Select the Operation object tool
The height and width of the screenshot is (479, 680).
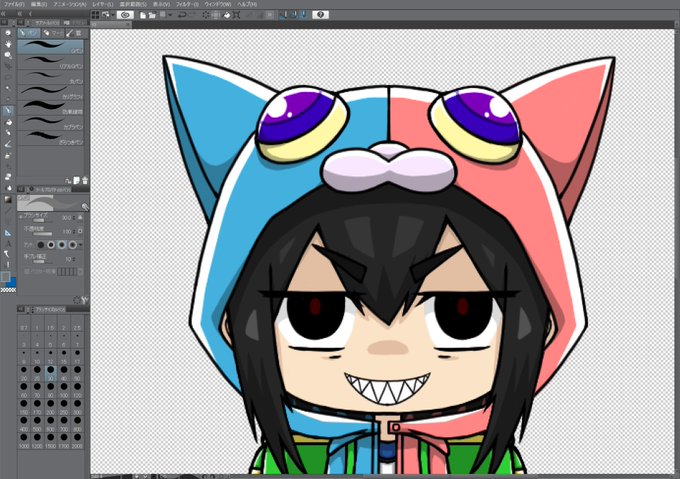(8, 55)
